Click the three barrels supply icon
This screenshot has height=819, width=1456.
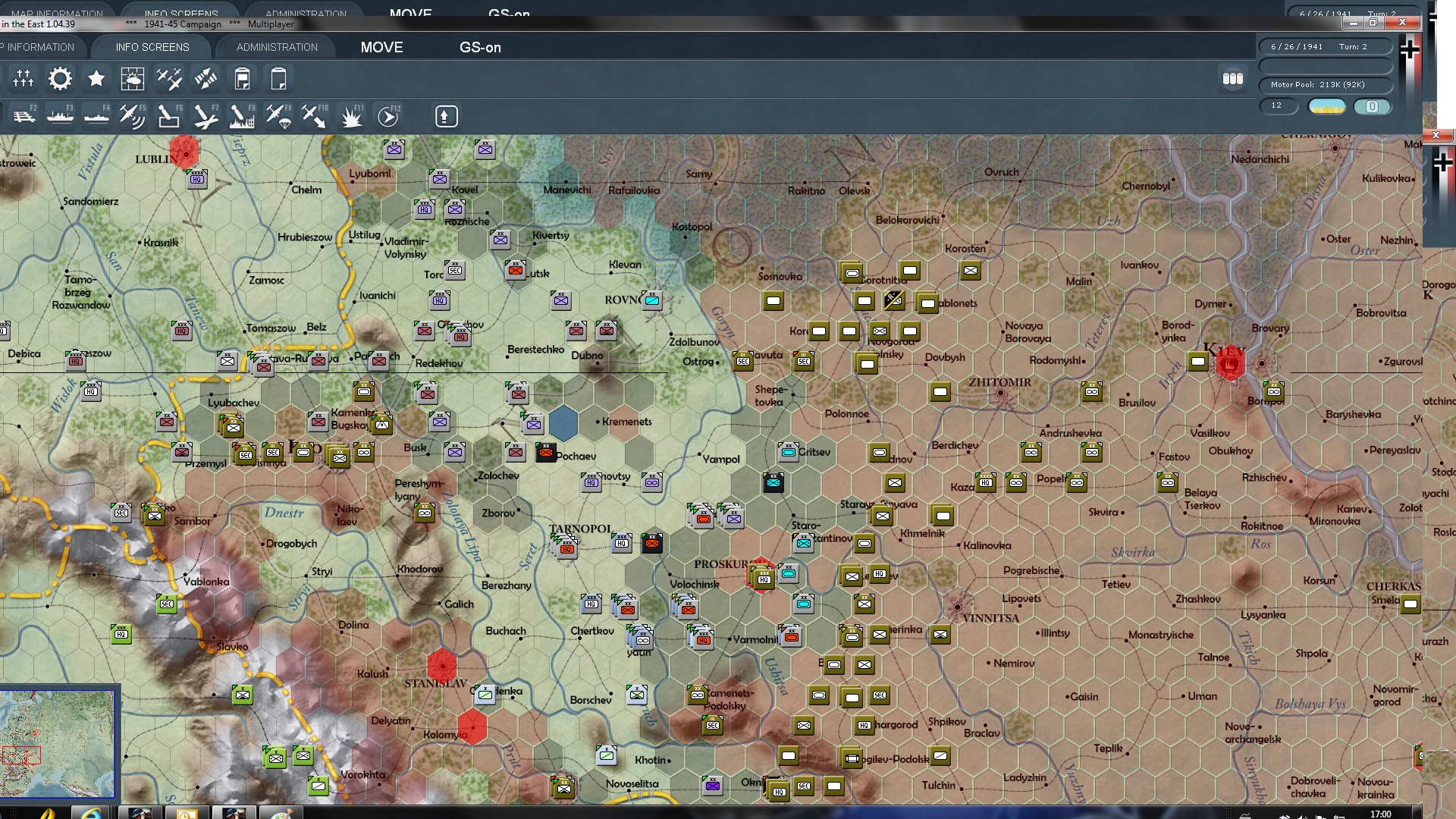tap(1233, 78)
